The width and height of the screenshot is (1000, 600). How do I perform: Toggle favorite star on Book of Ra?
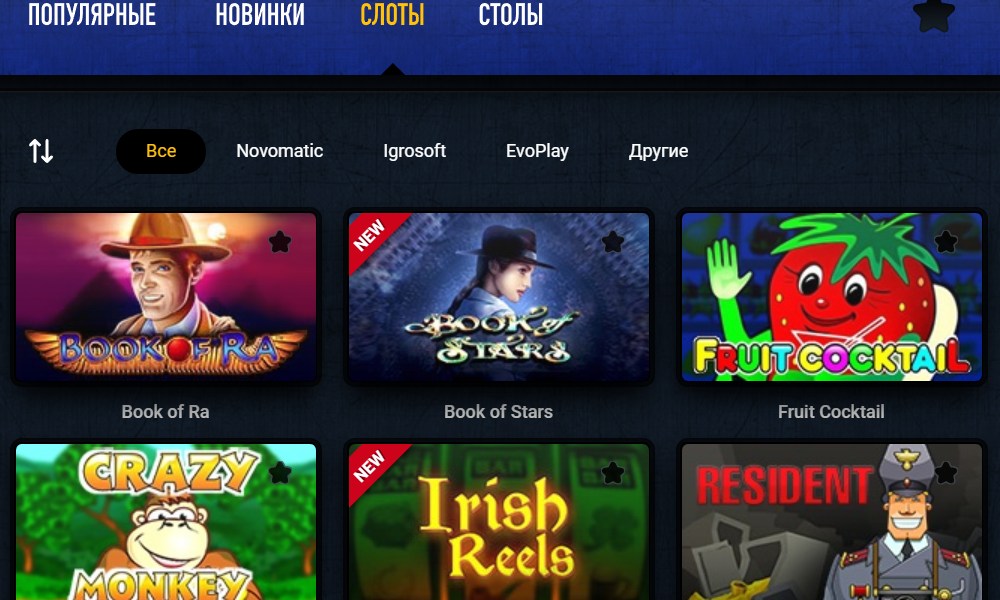280,242
